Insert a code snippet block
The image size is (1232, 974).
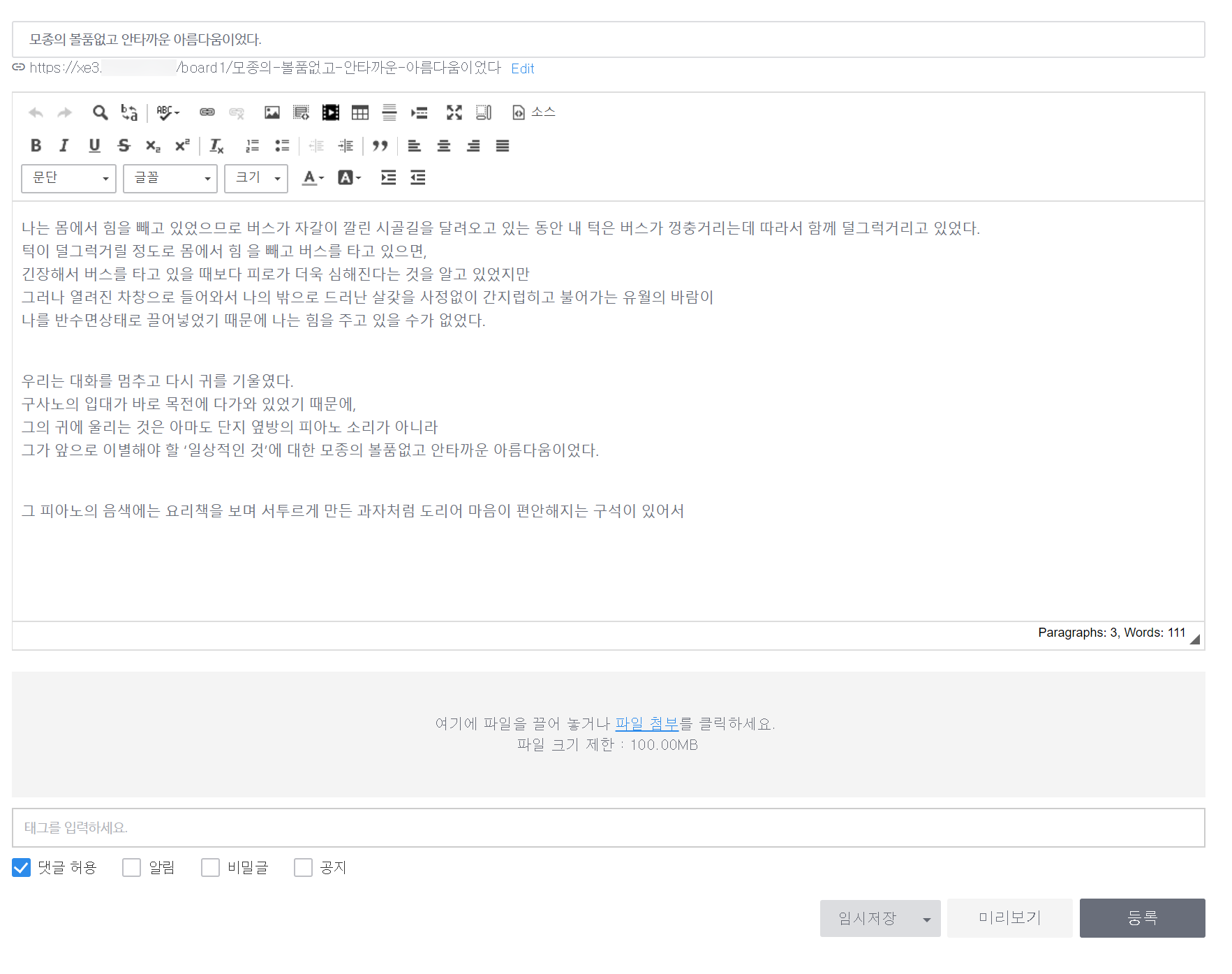pos(301,112)
